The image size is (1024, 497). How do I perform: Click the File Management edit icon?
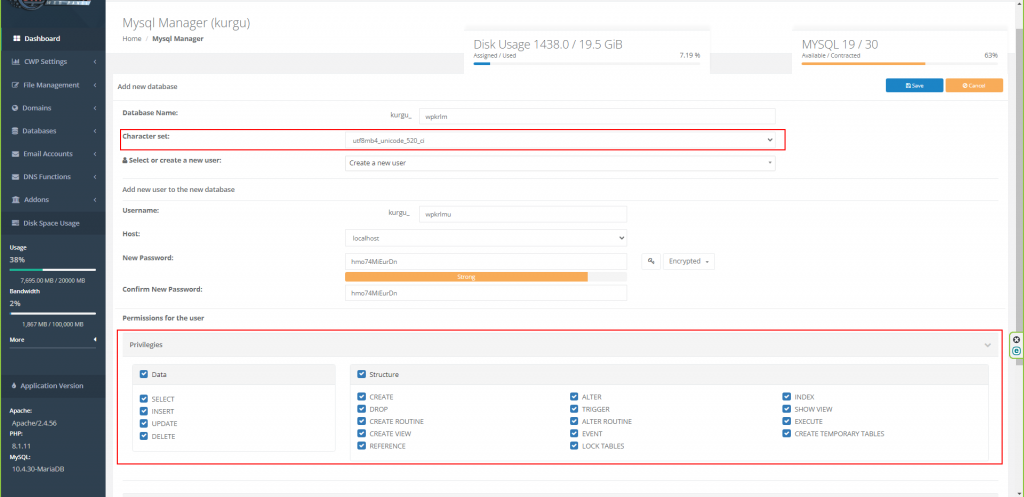click(x=16, y=85)
